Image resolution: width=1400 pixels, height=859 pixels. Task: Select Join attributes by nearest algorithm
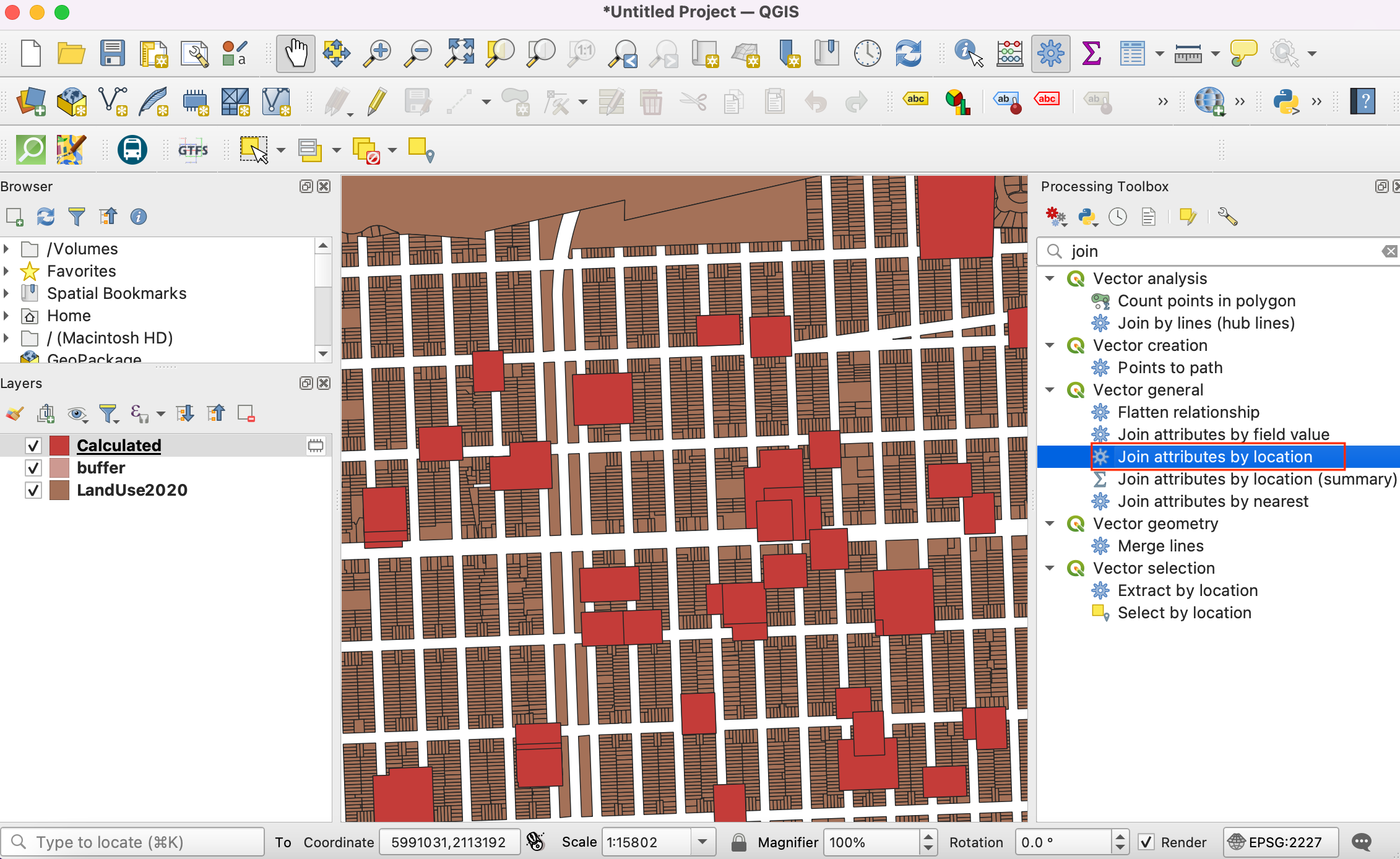(1212, 501)
